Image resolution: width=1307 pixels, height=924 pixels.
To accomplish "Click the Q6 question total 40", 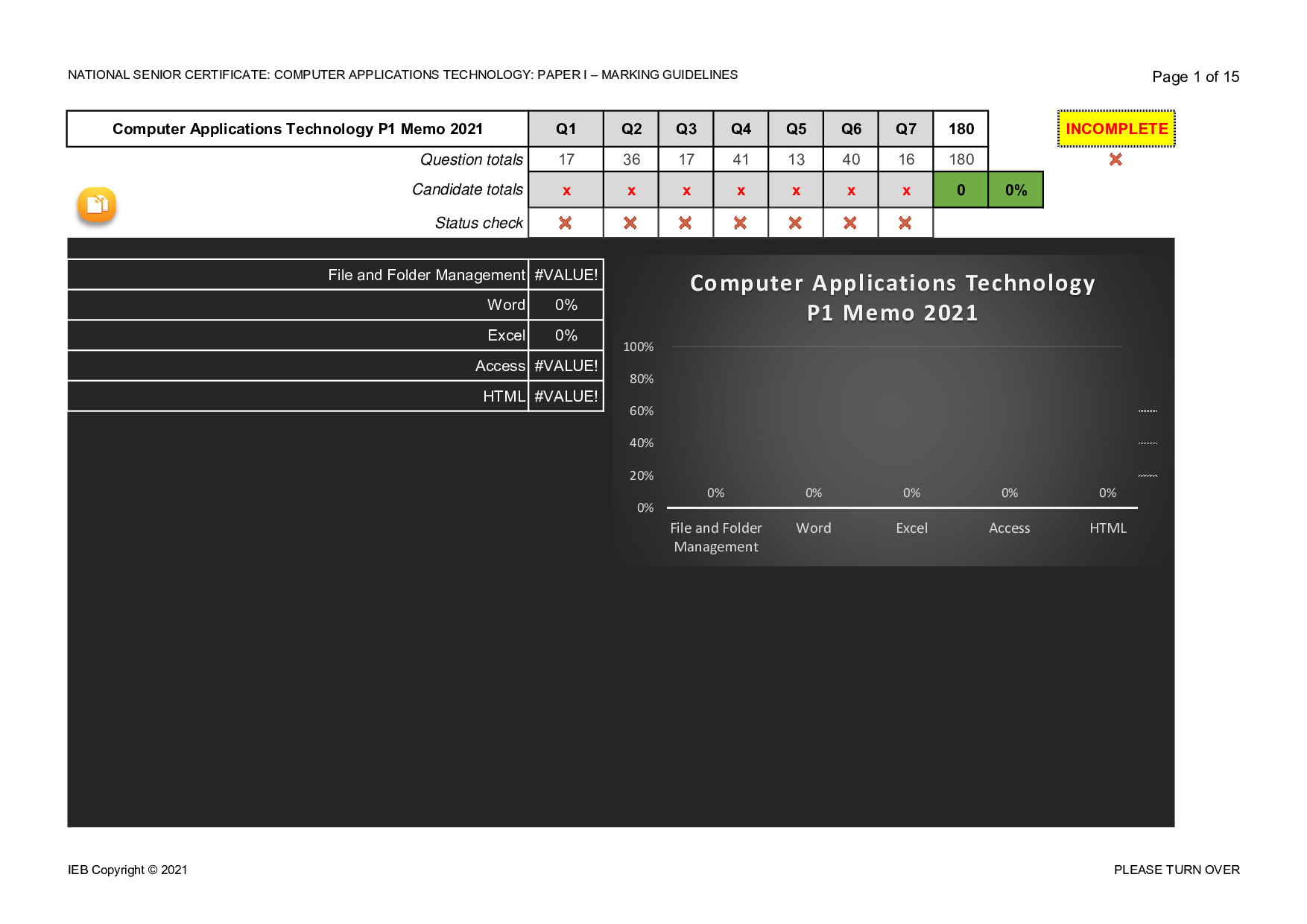I will (851, 159).
